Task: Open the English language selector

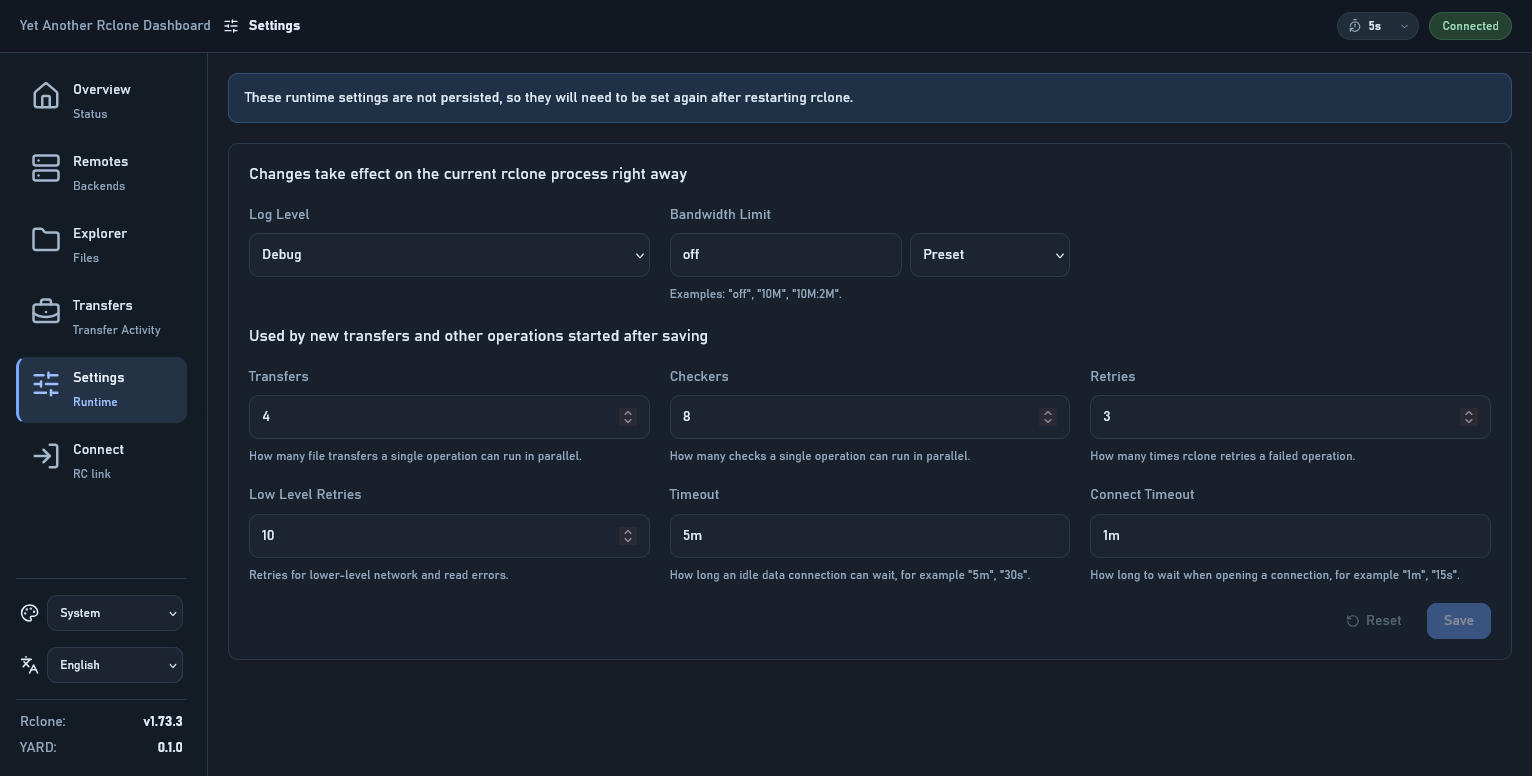Action: point(115,665)
